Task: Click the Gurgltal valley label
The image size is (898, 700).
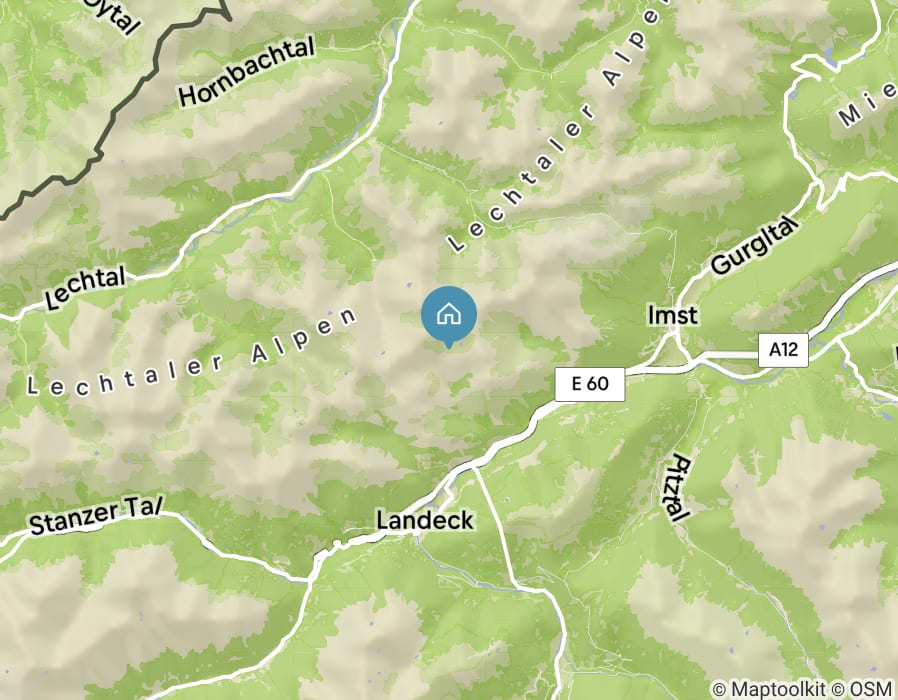Action: click(x=754, y=245)
